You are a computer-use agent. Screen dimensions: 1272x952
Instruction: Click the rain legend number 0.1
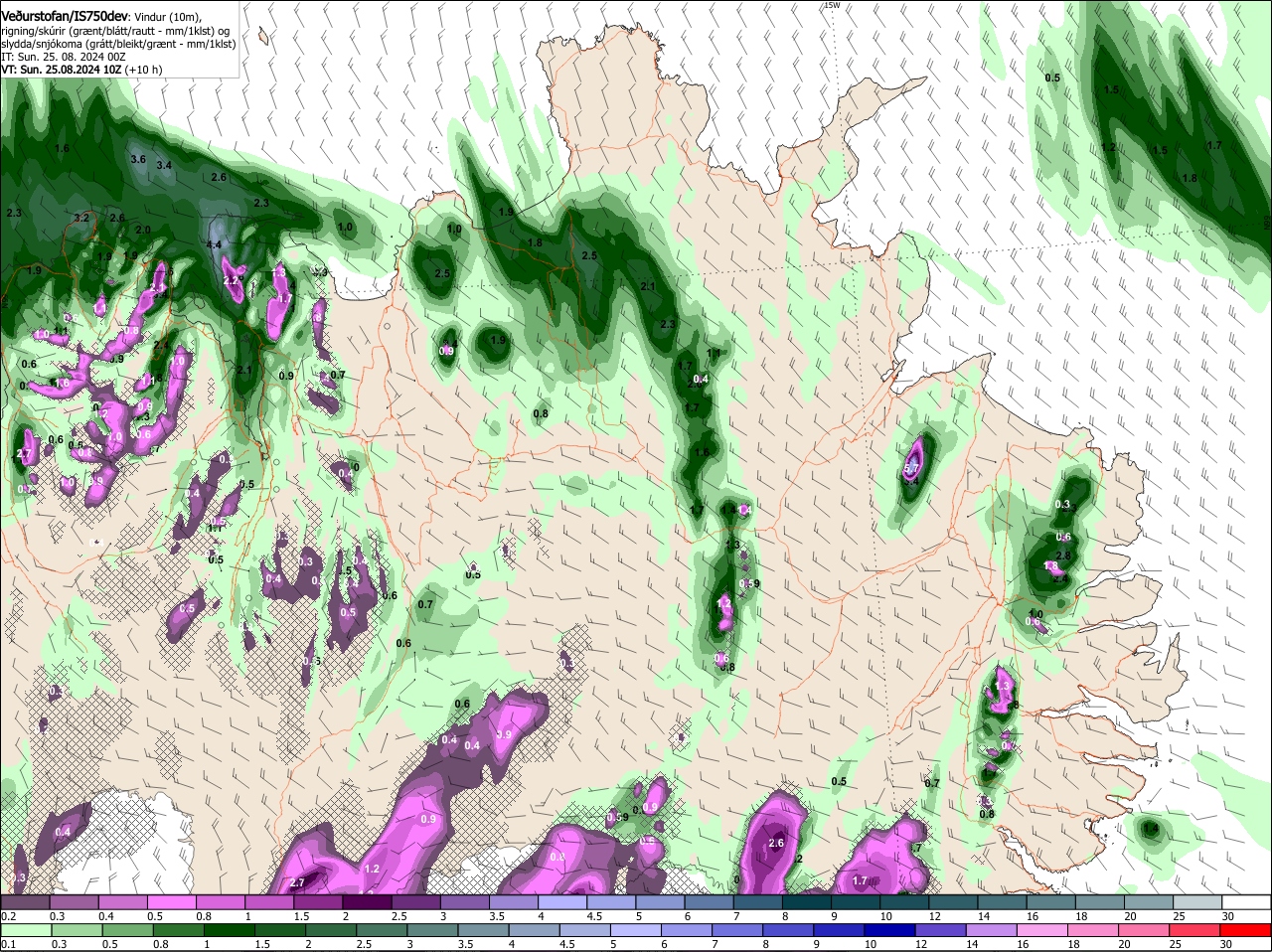pyautogui.click(x=8, y=945)
